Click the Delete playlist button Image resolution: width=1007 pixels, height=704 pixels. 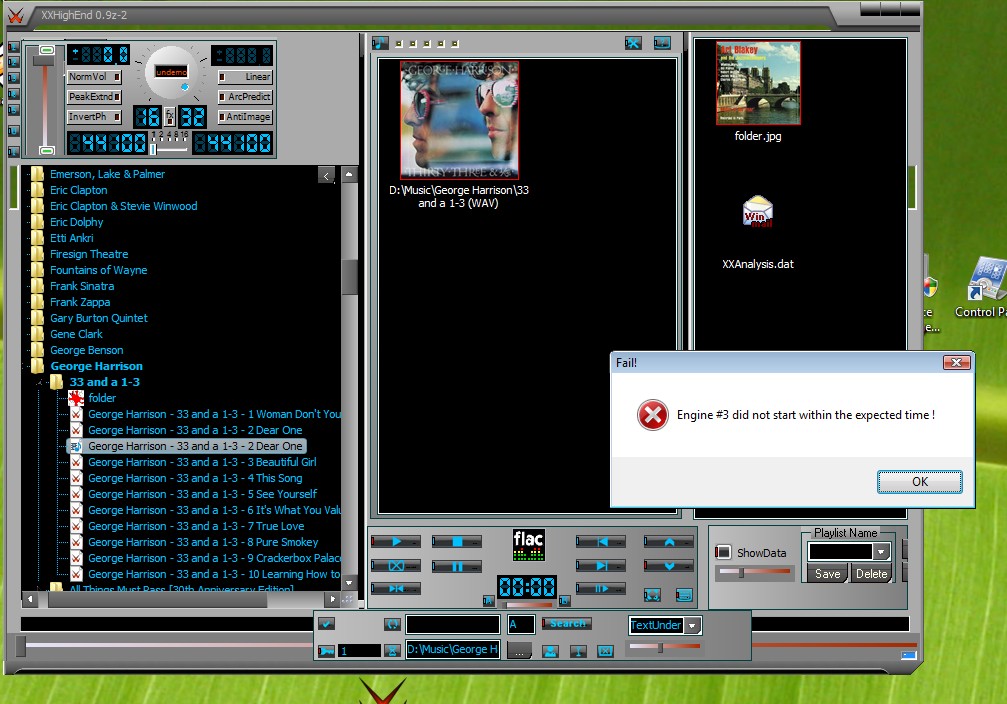pos(871,574)
